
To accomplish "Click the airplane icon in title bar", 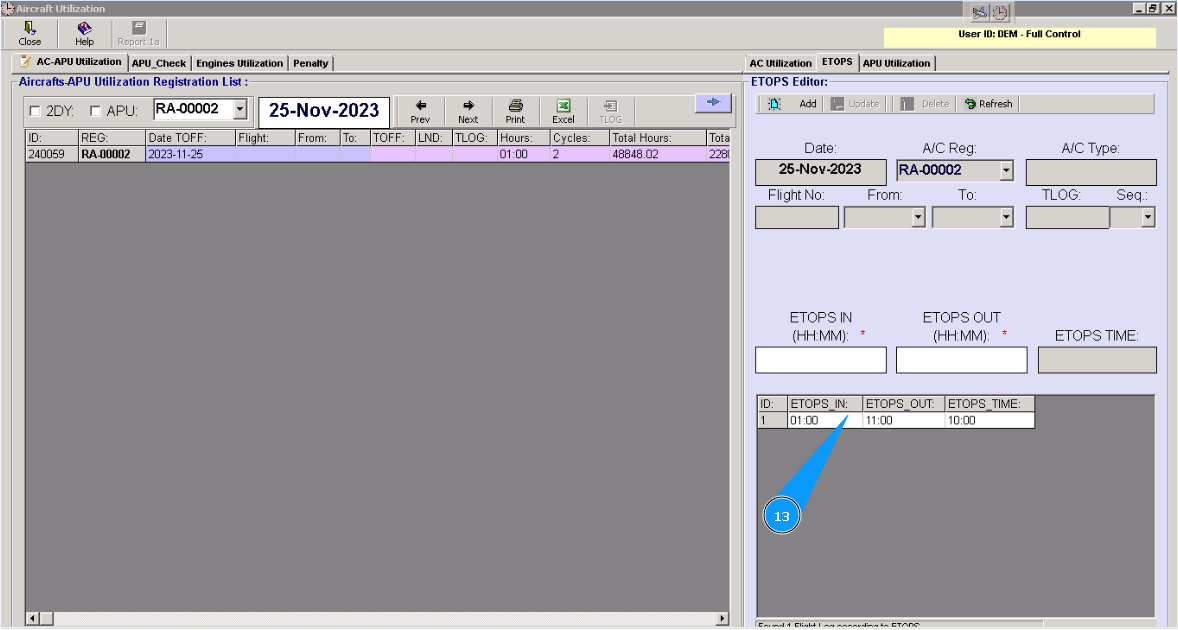I will [979, 12].
